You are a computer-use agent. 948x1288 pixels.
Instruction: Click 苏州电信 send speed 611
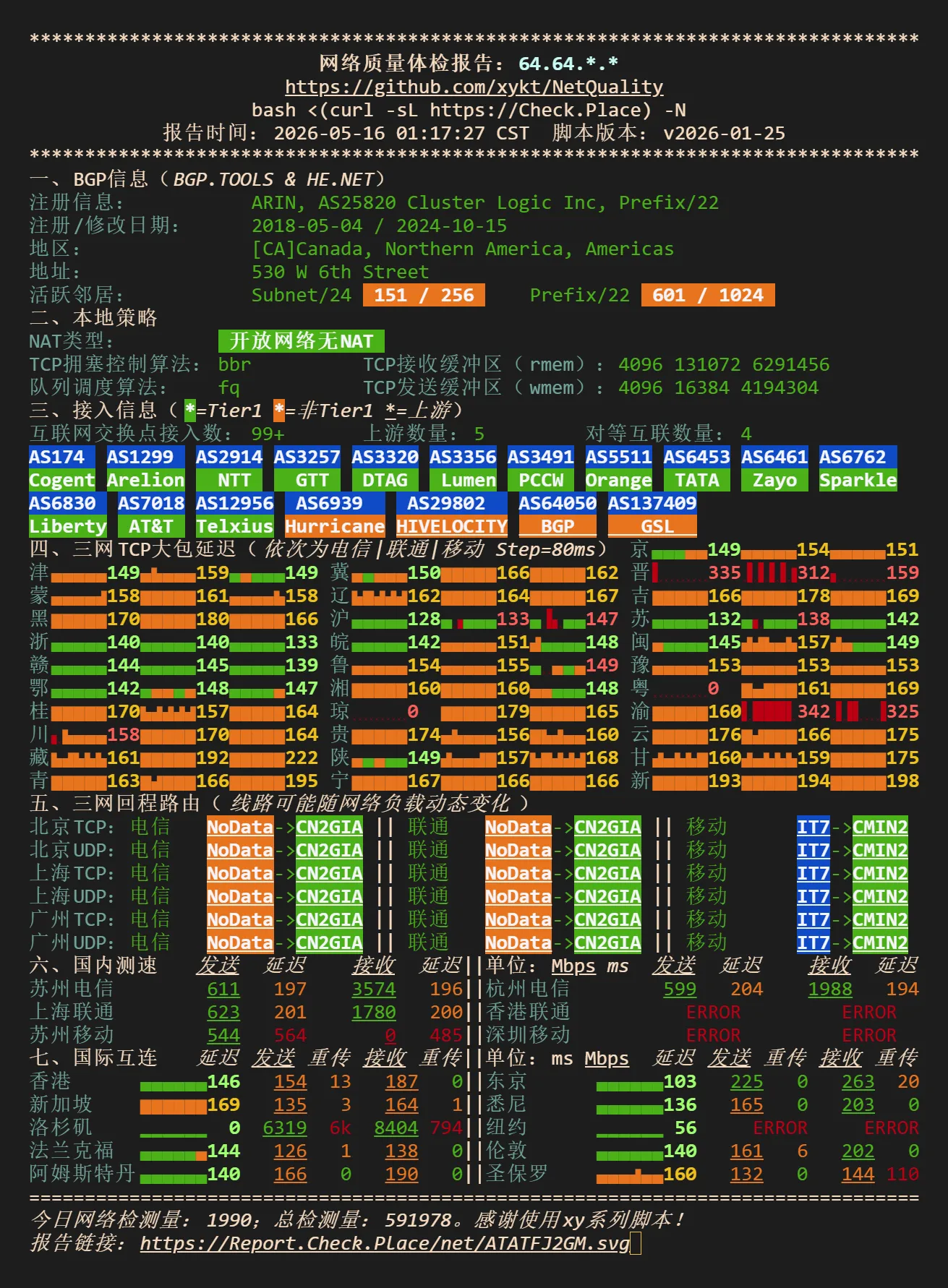point(223,989)
